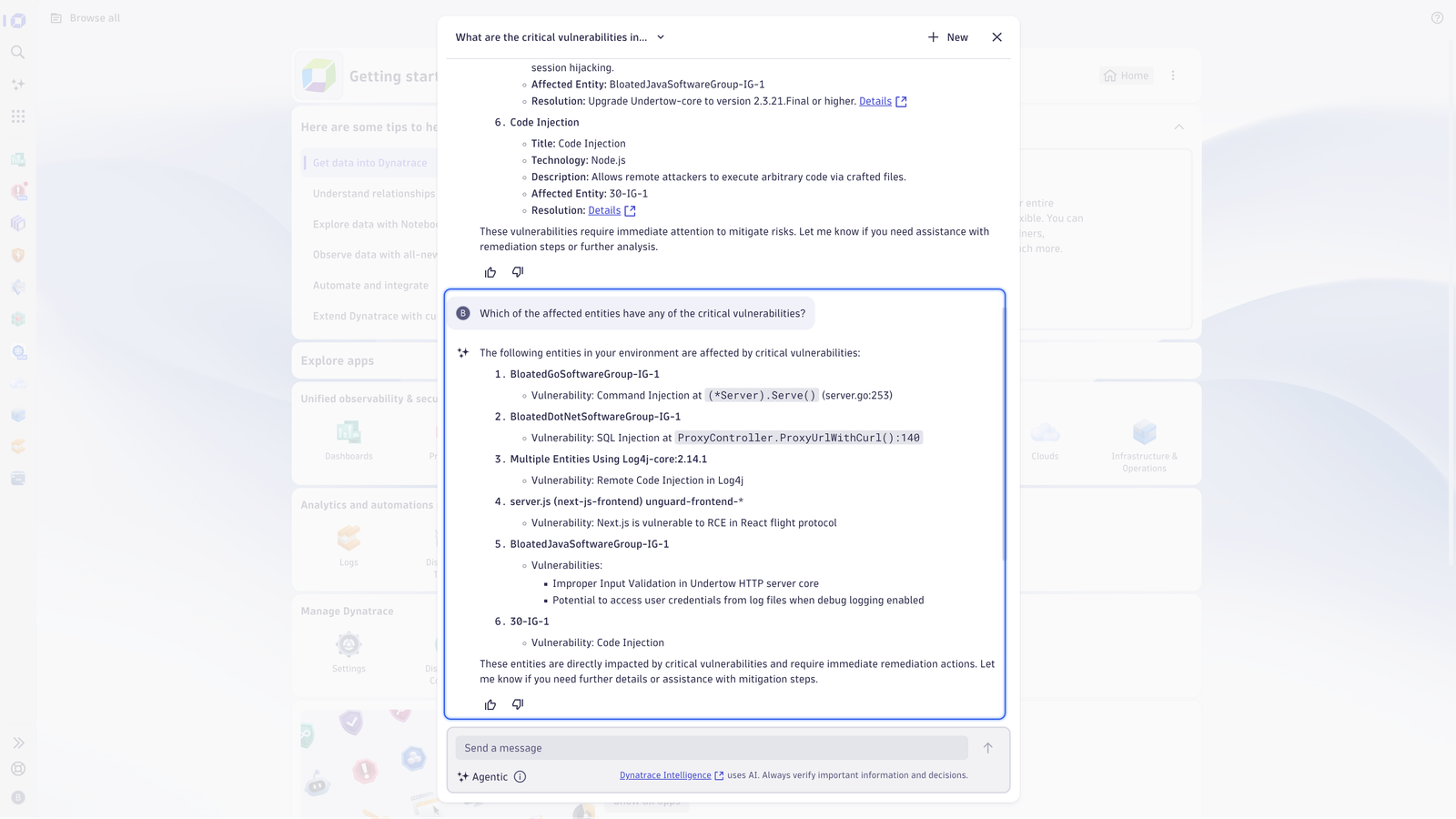This screenshot has width=1456, height=819.
Task: Click Browse all at the top
Action: point(86,18)
